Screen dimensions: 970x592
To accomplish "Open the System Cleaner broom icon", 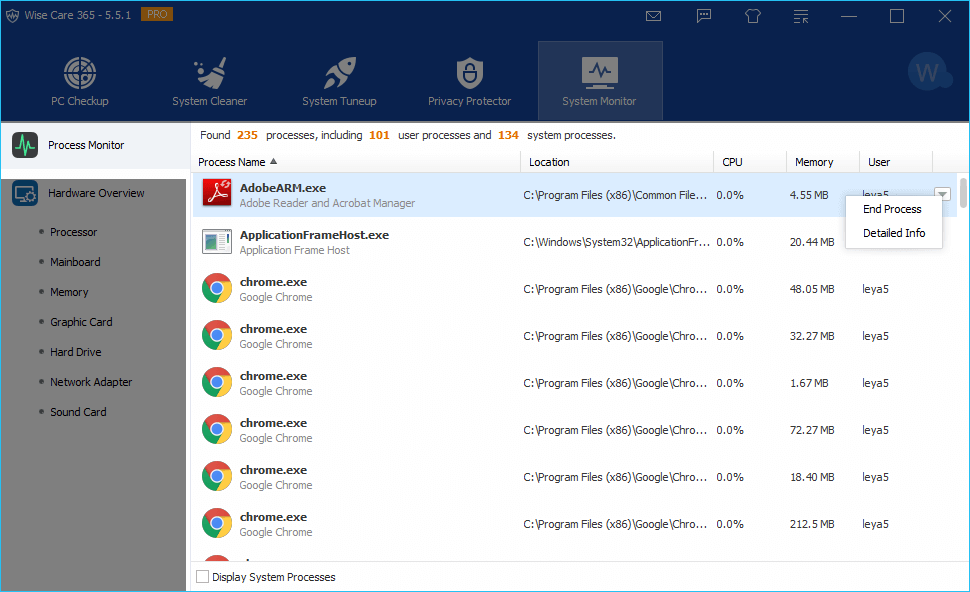I will [x=210, y=73].
